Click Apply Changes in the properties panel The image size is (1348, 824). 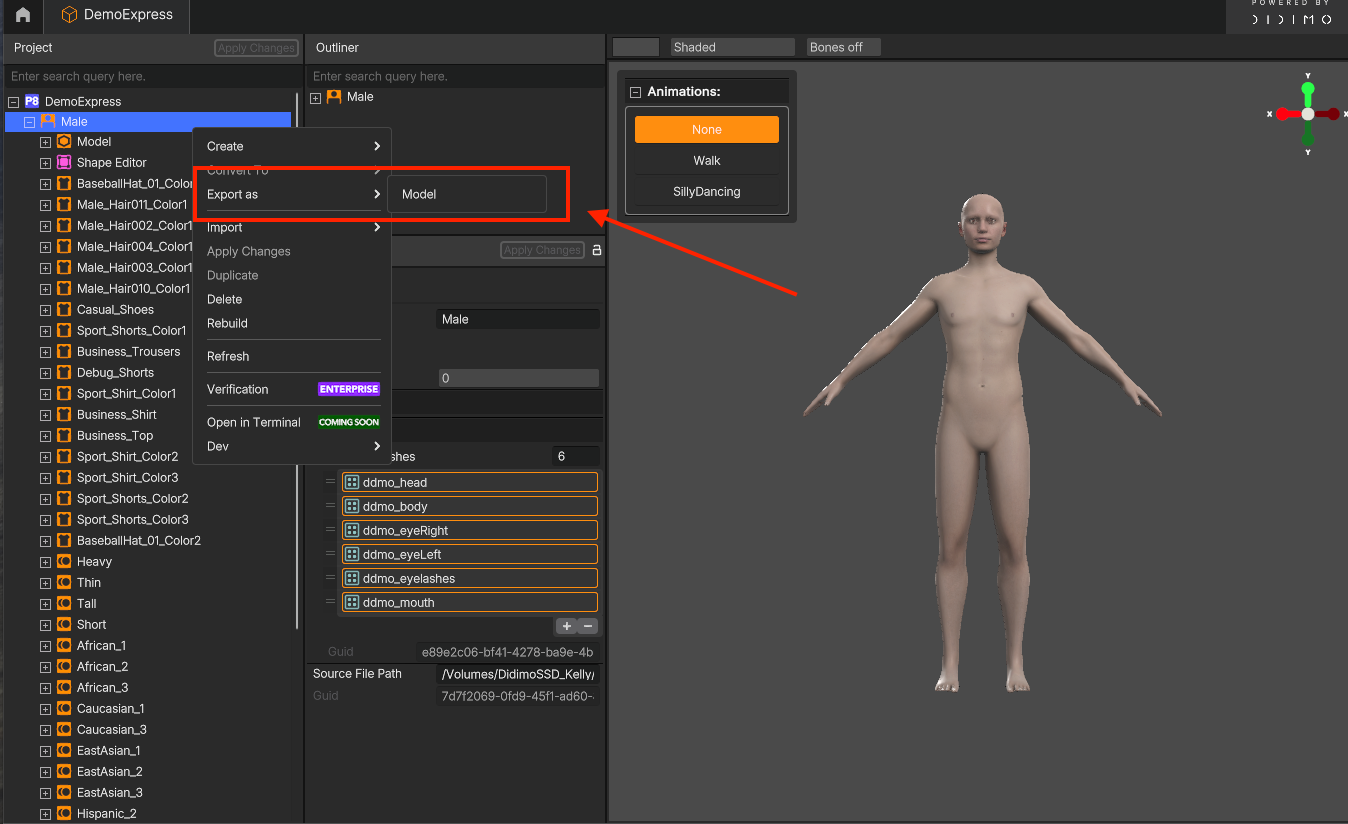(542, 250)
